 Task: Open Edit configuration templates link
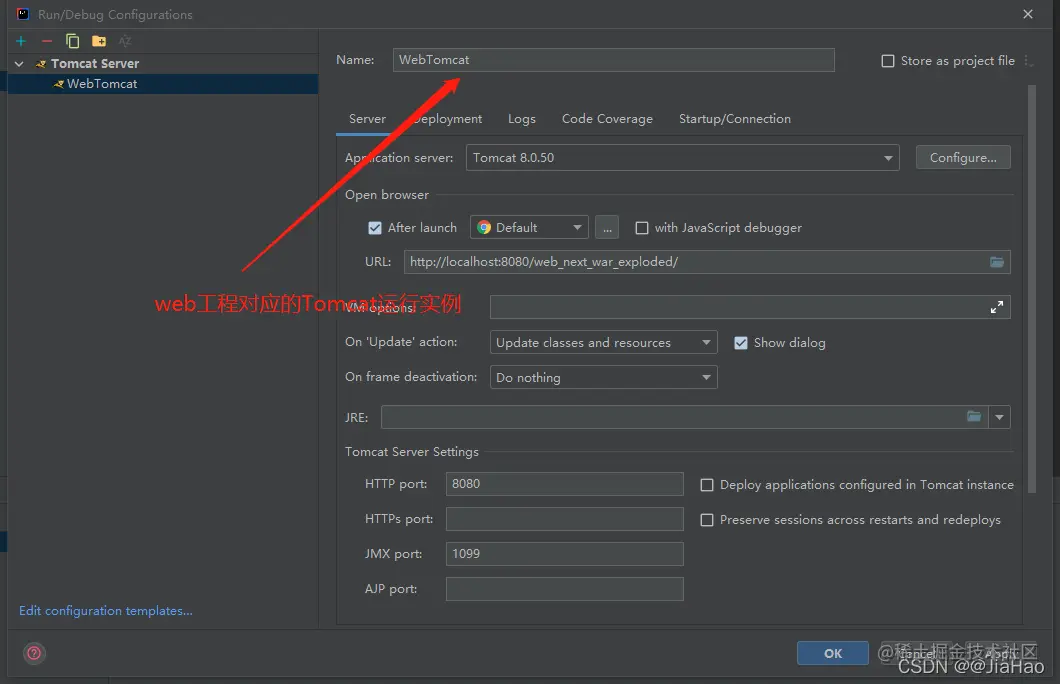(x=105, y=610)
